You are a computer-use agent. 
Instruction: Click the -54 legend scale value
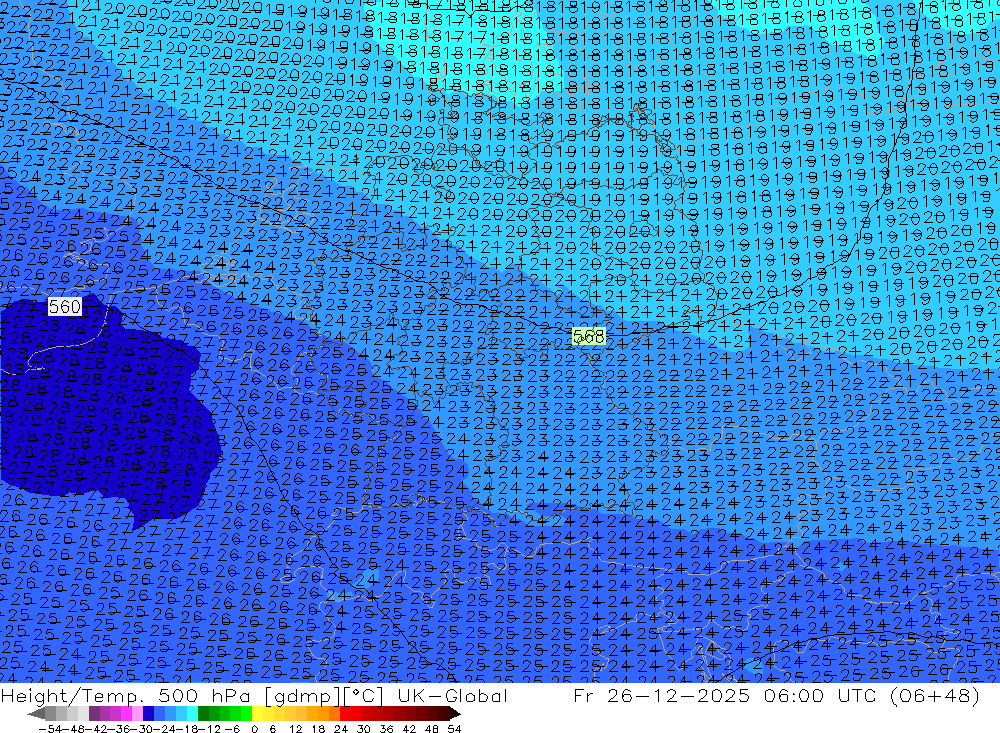(x=49, y=729)
